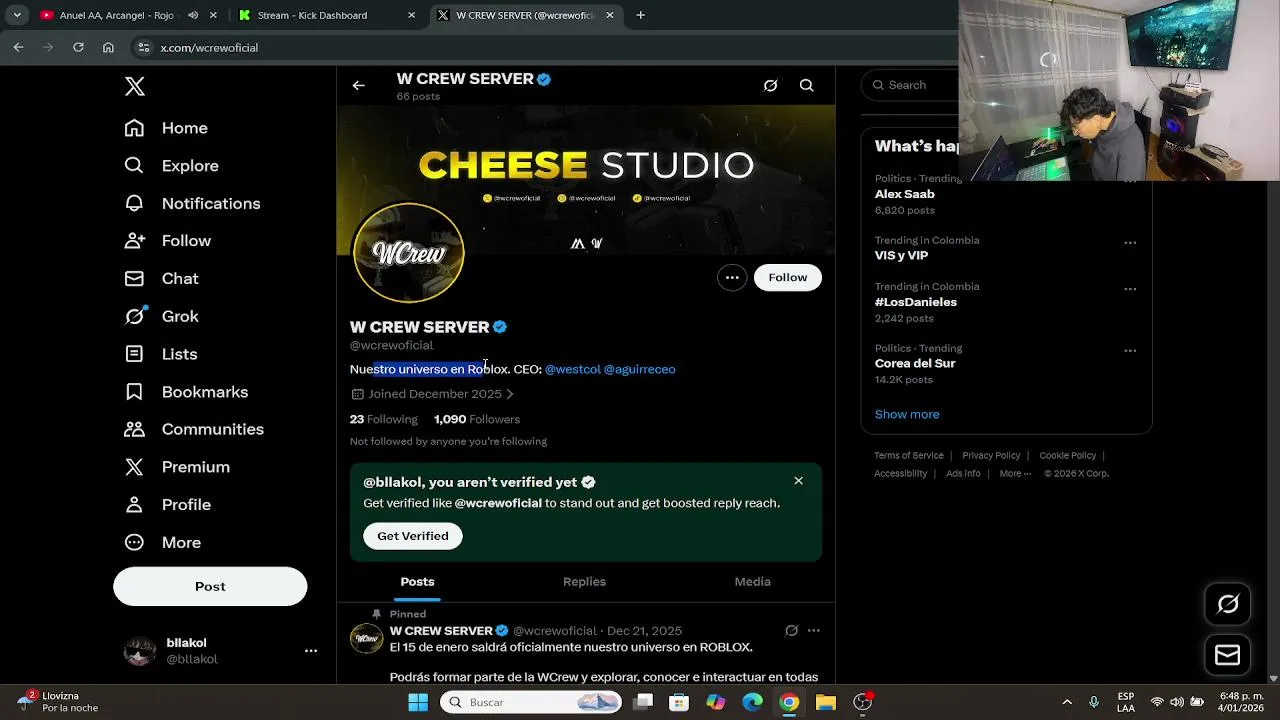Open the @aguirreceo mention link
Viewport: 1280px width, 720px height.
click(x=640, y=369)
